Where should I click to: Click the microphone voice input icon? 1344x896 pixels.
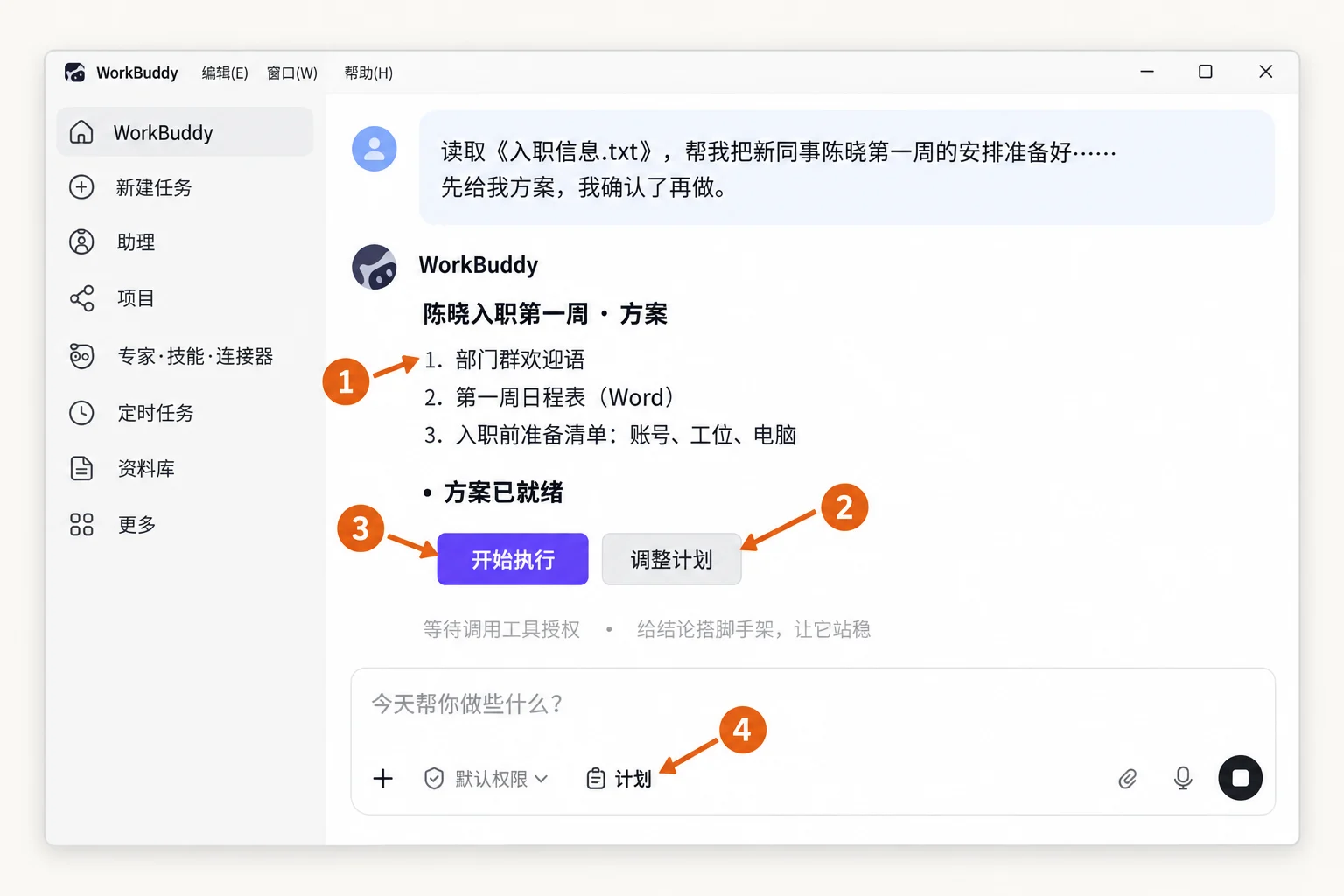(x=1183, y=778)
